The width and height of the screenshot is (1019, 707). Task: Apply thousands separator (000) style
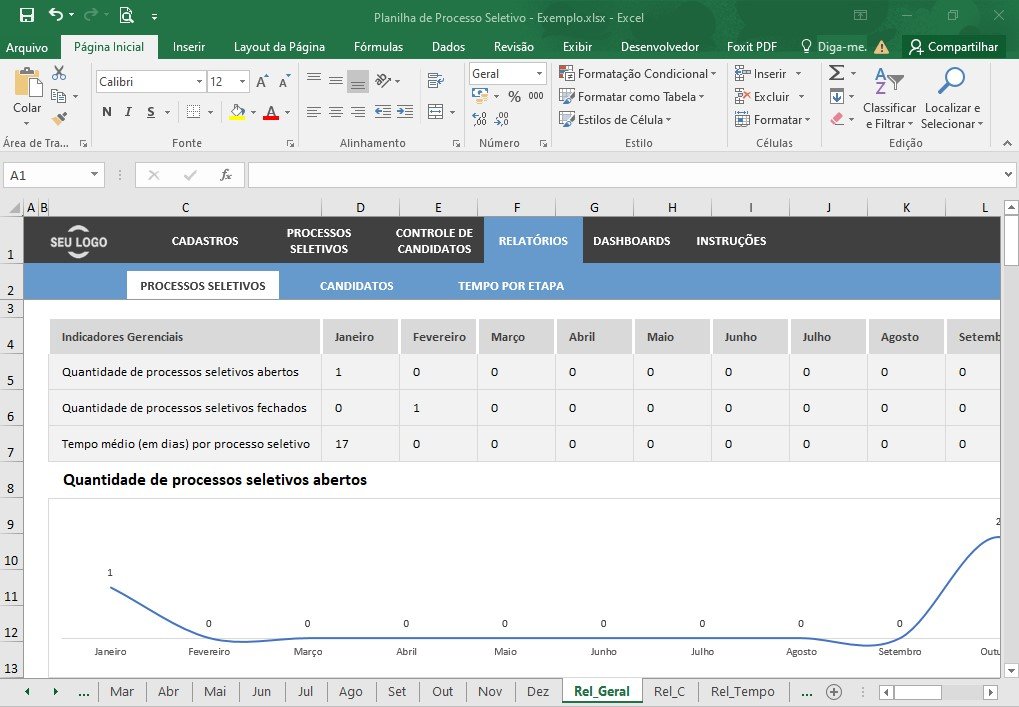pos(536,96)
